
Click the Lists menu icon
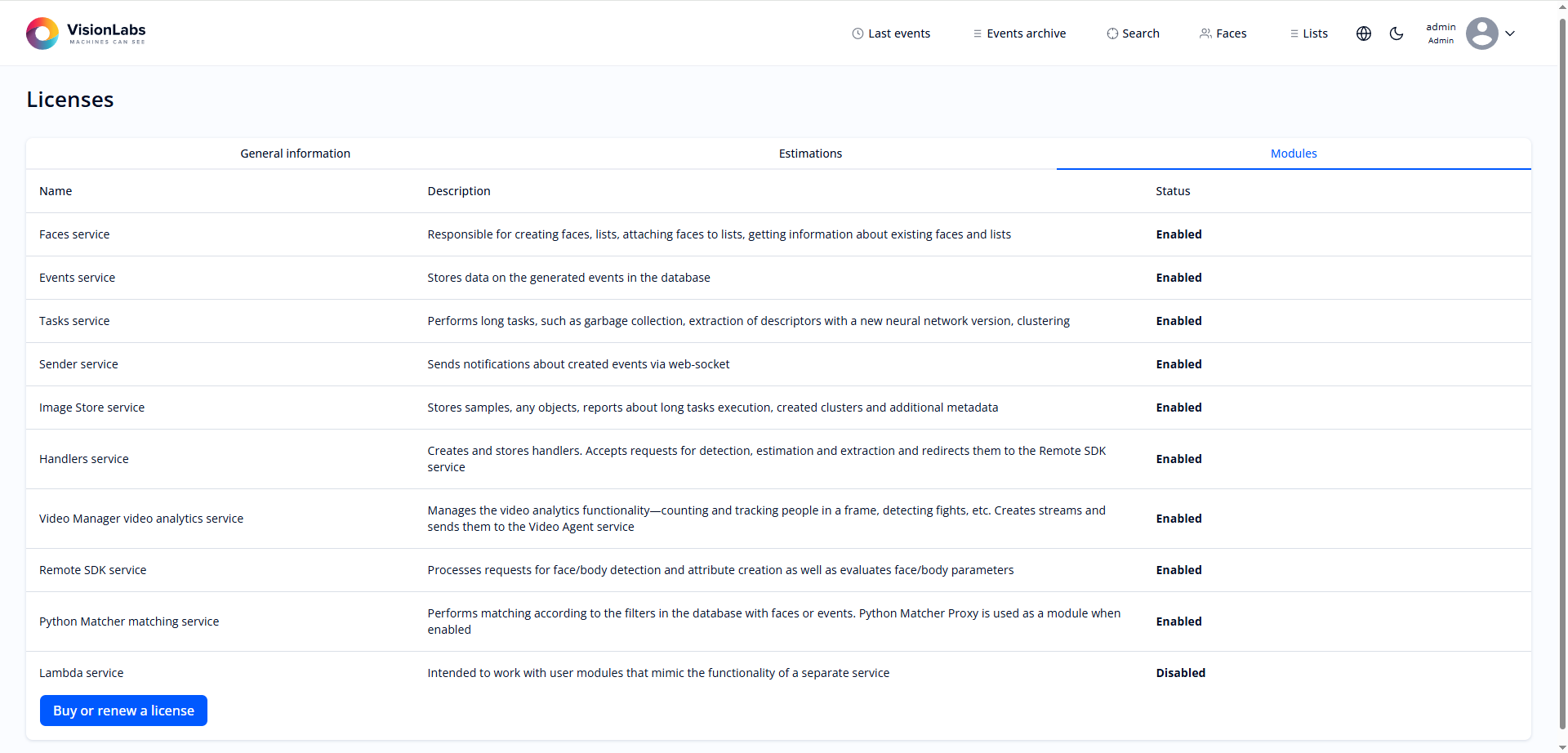click(1294, 33)
